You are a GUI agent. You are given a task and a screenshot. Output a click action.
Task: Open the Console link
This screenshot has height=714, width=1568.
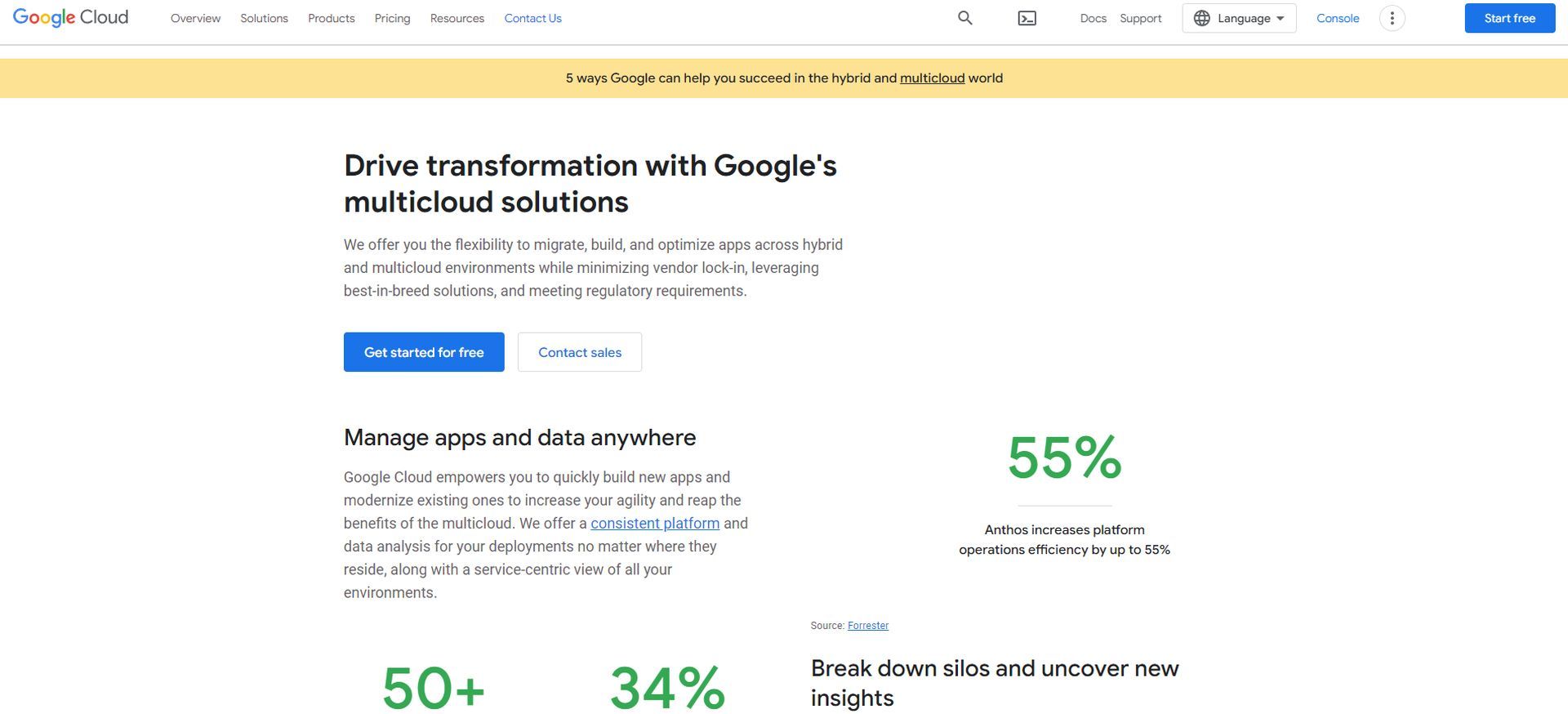click(x=1338, y=18)
